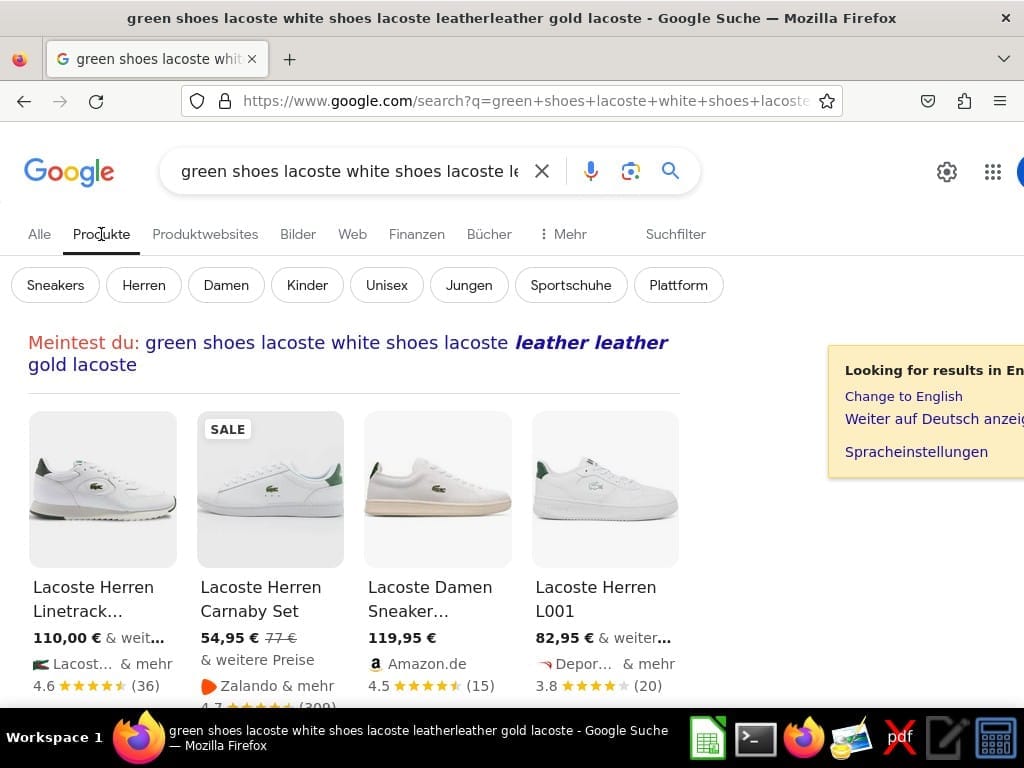Open Spracheinstellungen link
This screenshot has height=768, width=1024.
[x=916, y=452]
